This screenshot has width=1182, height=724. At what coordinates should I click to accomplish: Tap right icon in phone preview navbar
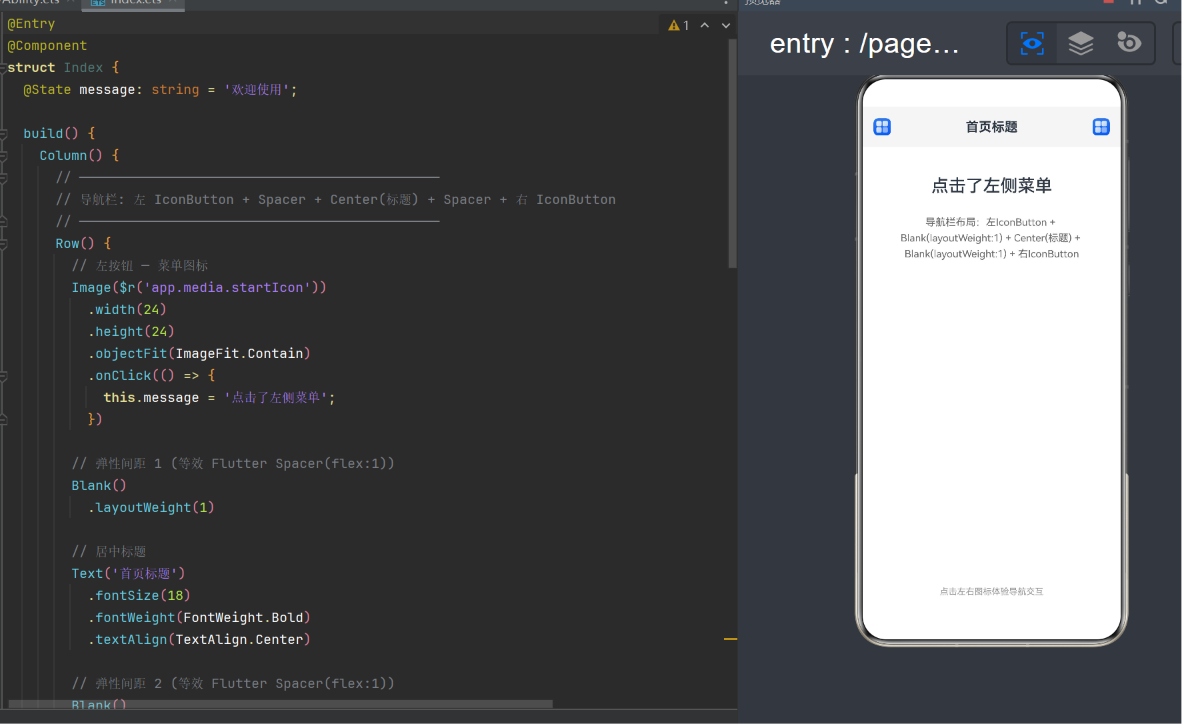click(1101, 127)
